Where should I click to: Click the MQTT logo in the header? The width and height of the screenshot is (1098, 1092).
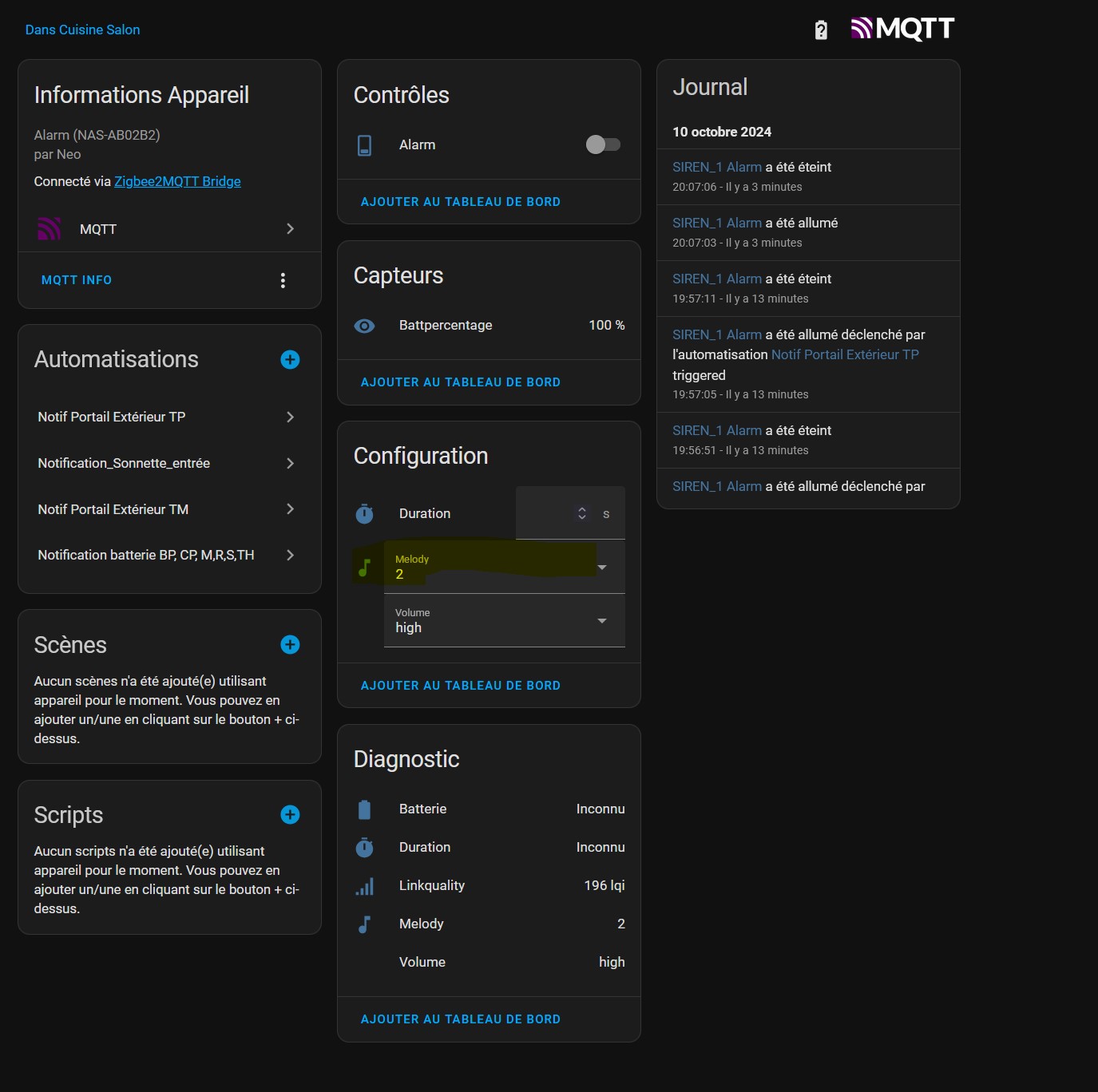(x=902, y=29)
